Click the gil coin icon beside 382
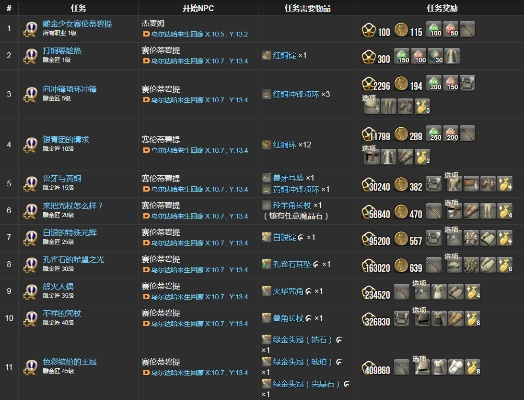The height and width of the screenshot is (400, 524). click(401, 184)
